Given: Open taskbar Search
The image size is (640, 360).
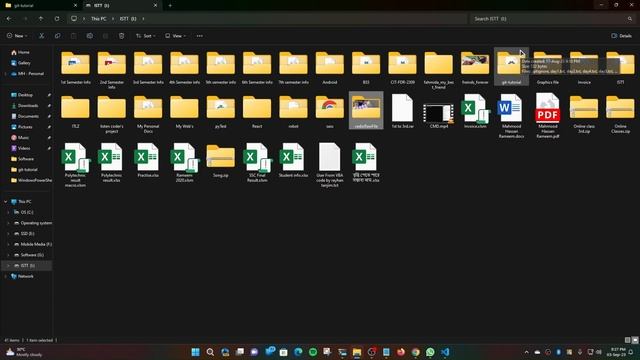Looking at the screenshot, I should pyautogui.click(x=210, y=352).
